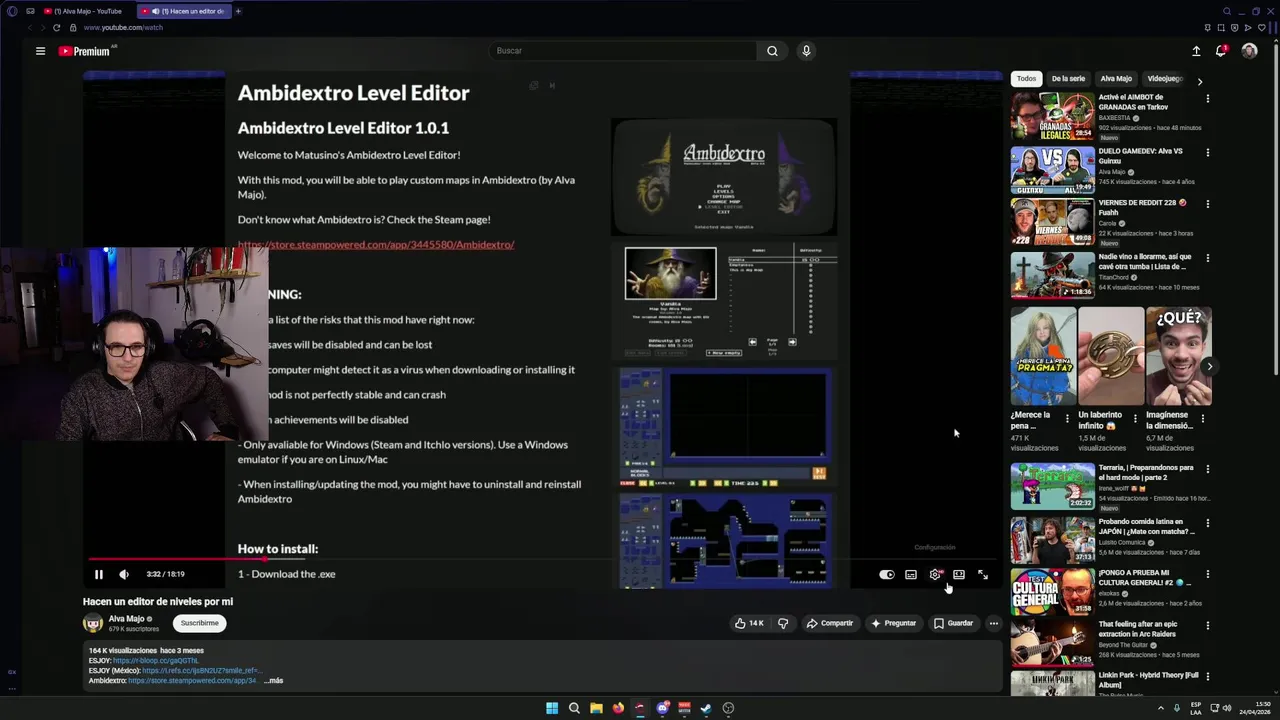Open Windows taskbar search
The width and height of the screenshot is (1280, 720).
[x=574, y=708]
